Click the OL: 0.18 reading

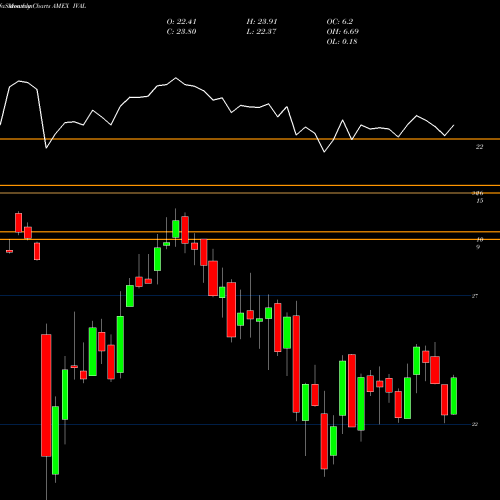click(x=342, y=42)
